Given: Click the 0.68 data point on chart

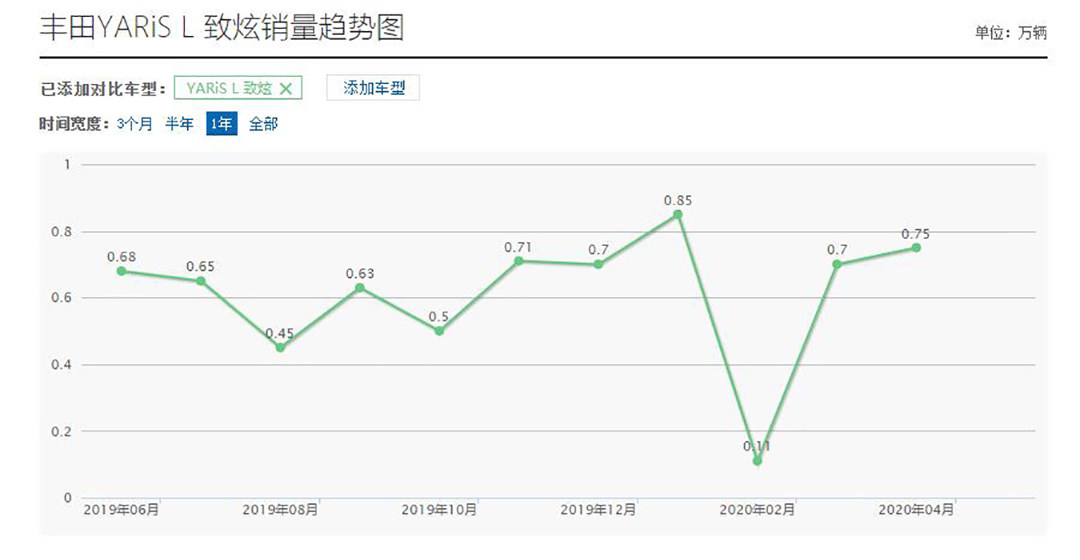Looking at the screenshot, I should (121, 271).
